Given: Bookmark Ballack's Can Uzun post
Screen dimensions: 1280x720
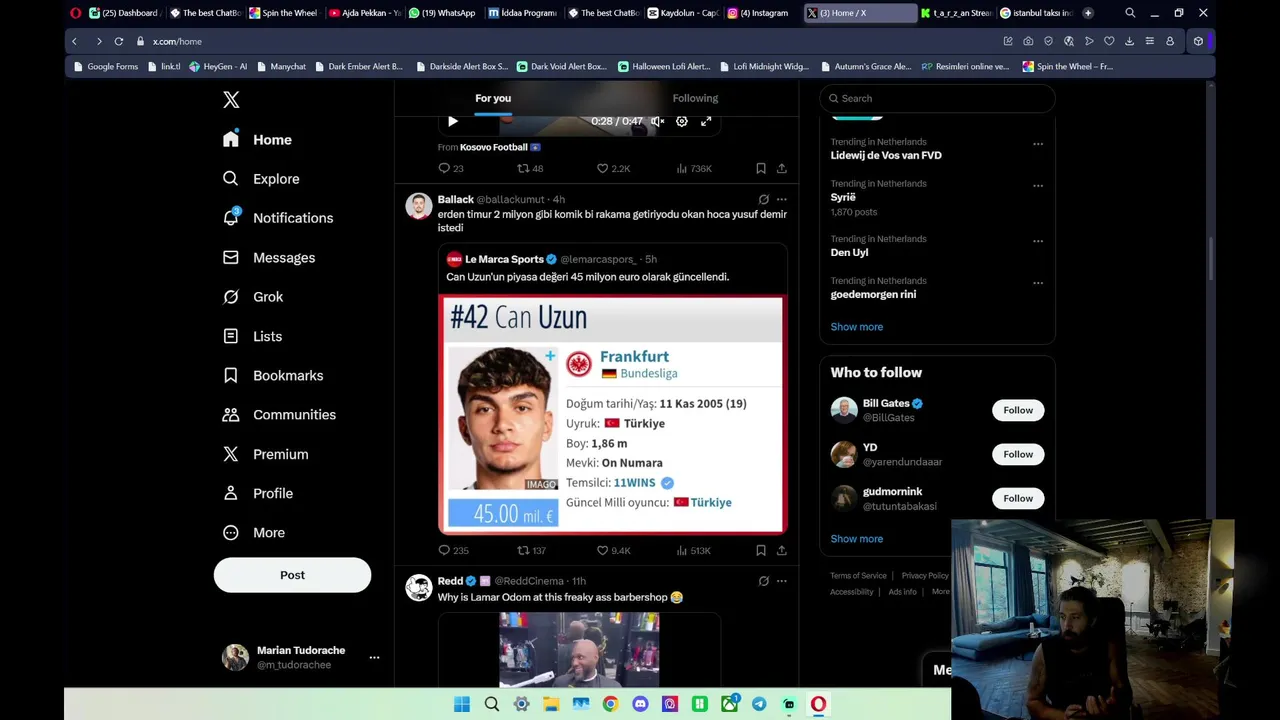Looking at the screenshot, I should [x=761, y=550].
